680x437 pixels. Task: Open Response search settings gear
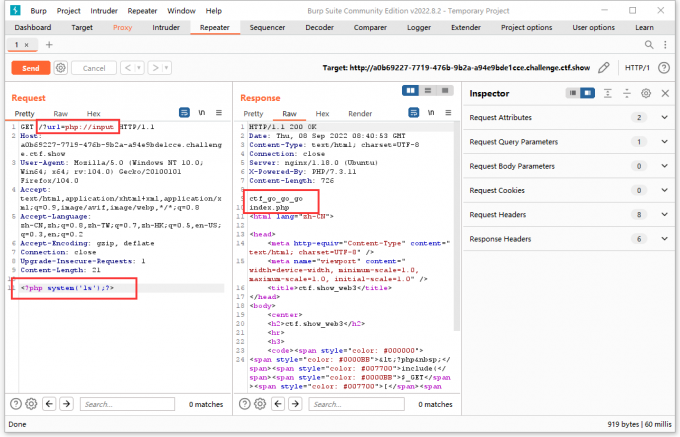(260, 404)
